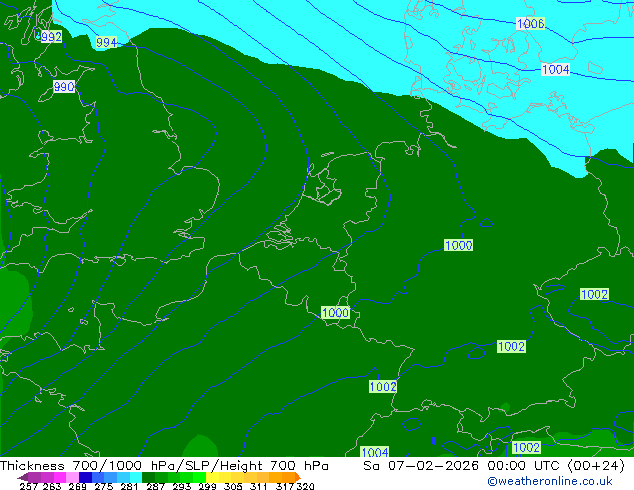Click the 992 isobar label

click(51, 37)
